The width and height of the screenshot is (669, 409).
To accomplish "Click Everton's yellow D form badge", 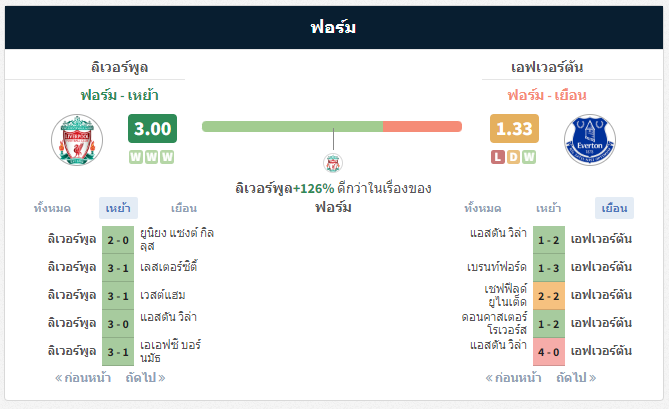I will point(513,157).
